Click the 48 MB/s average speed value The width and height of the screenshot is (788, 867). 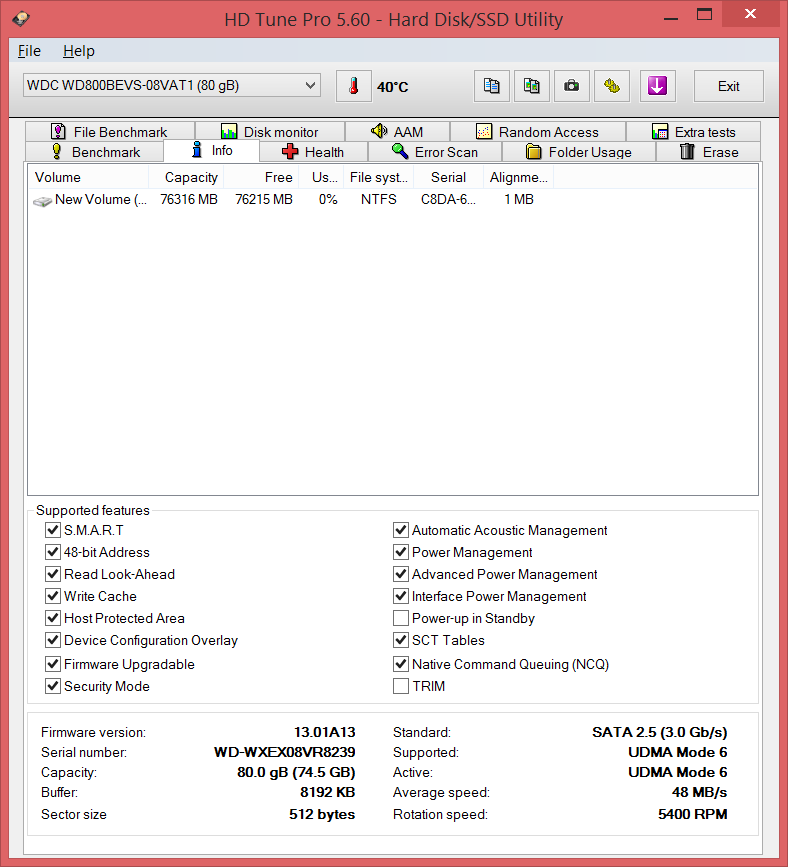click(700, 792)
